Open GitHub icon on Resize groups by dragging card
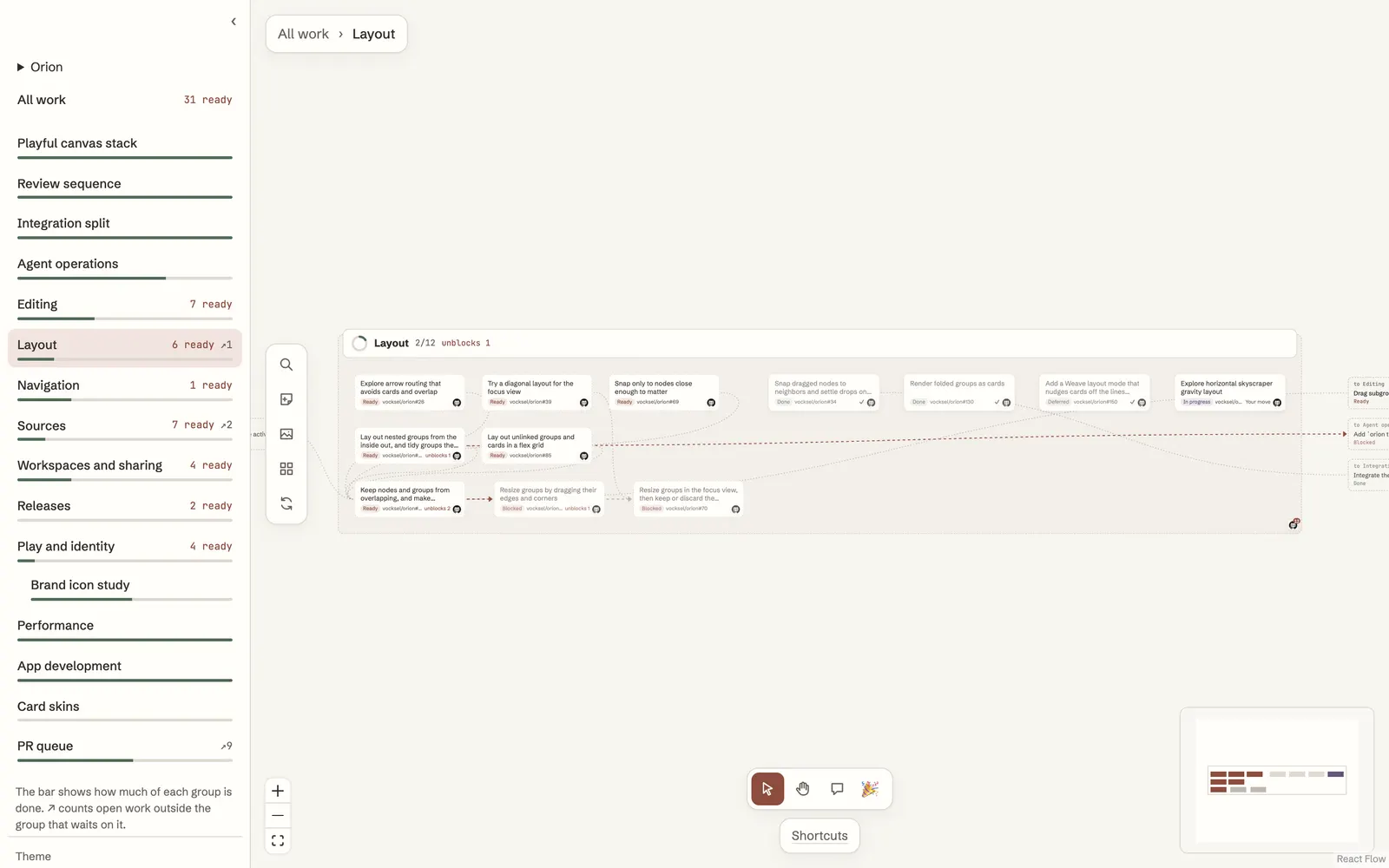1389x868 pixels. click(x=596, y=510)
